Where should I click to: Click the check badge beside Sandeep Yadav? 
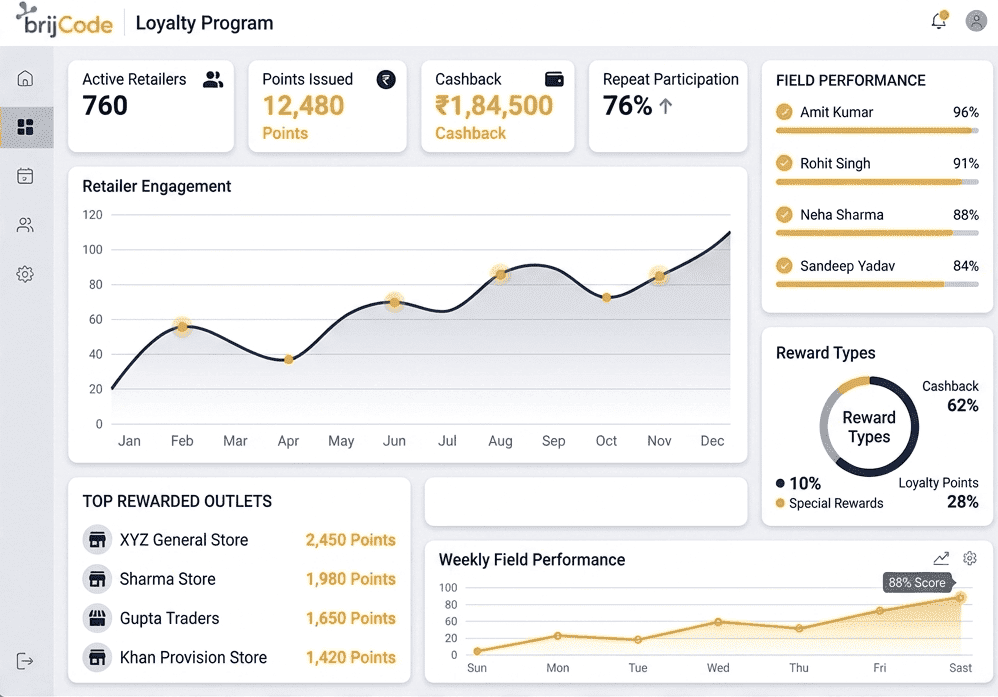(784, 265)
